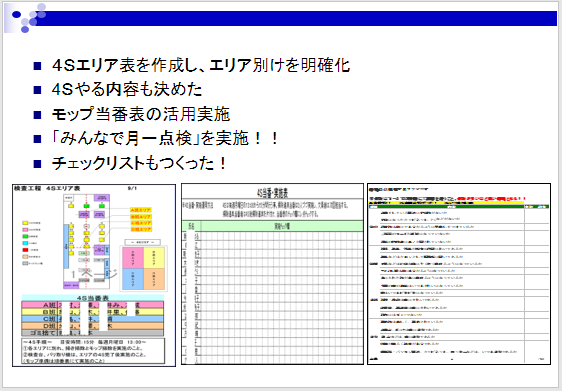The height and width of the screenshot is (391, 562).
Task: Select the D班エリア orange label
Action: point(141,229)
